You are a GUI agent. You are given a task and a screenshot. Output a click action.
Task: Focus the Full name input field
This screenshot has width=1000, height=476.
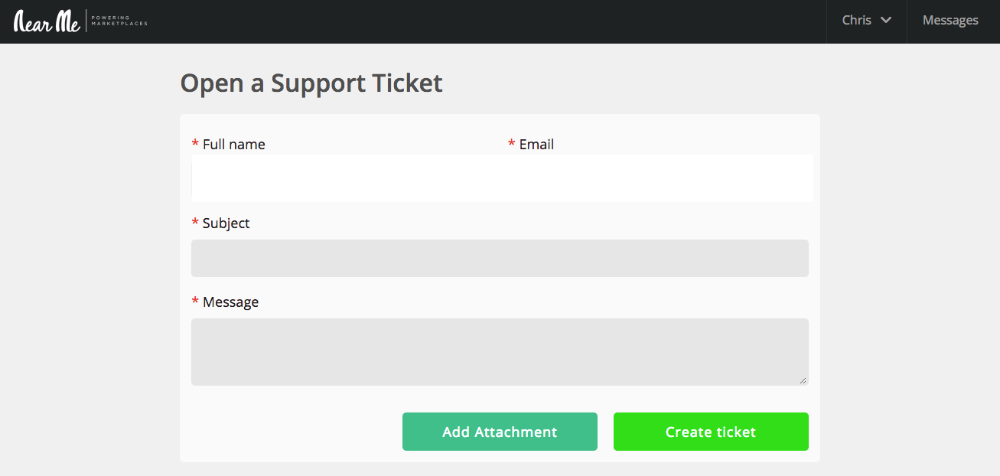click(344, 178)
